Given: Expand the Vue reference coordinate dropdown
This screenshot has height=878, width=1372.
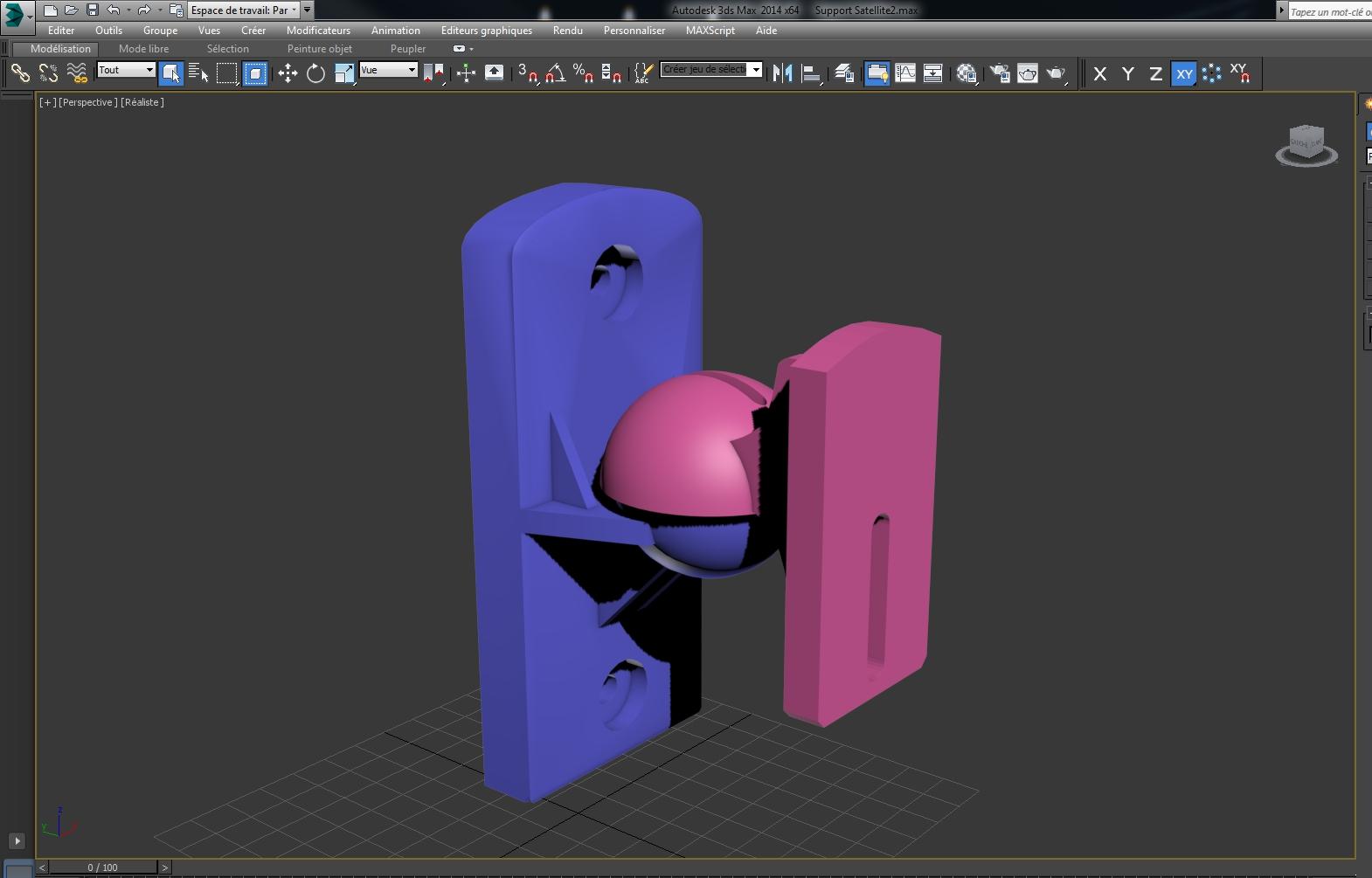Looking at the screenshot, I should click(388, 70).
